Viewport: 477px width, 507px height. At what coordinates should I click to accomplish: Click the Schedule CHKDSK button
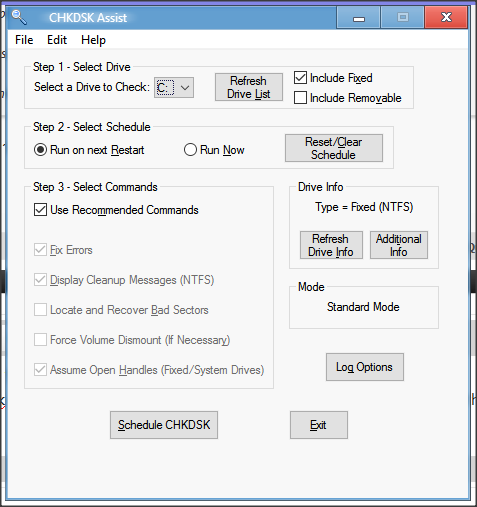[164, 425]
